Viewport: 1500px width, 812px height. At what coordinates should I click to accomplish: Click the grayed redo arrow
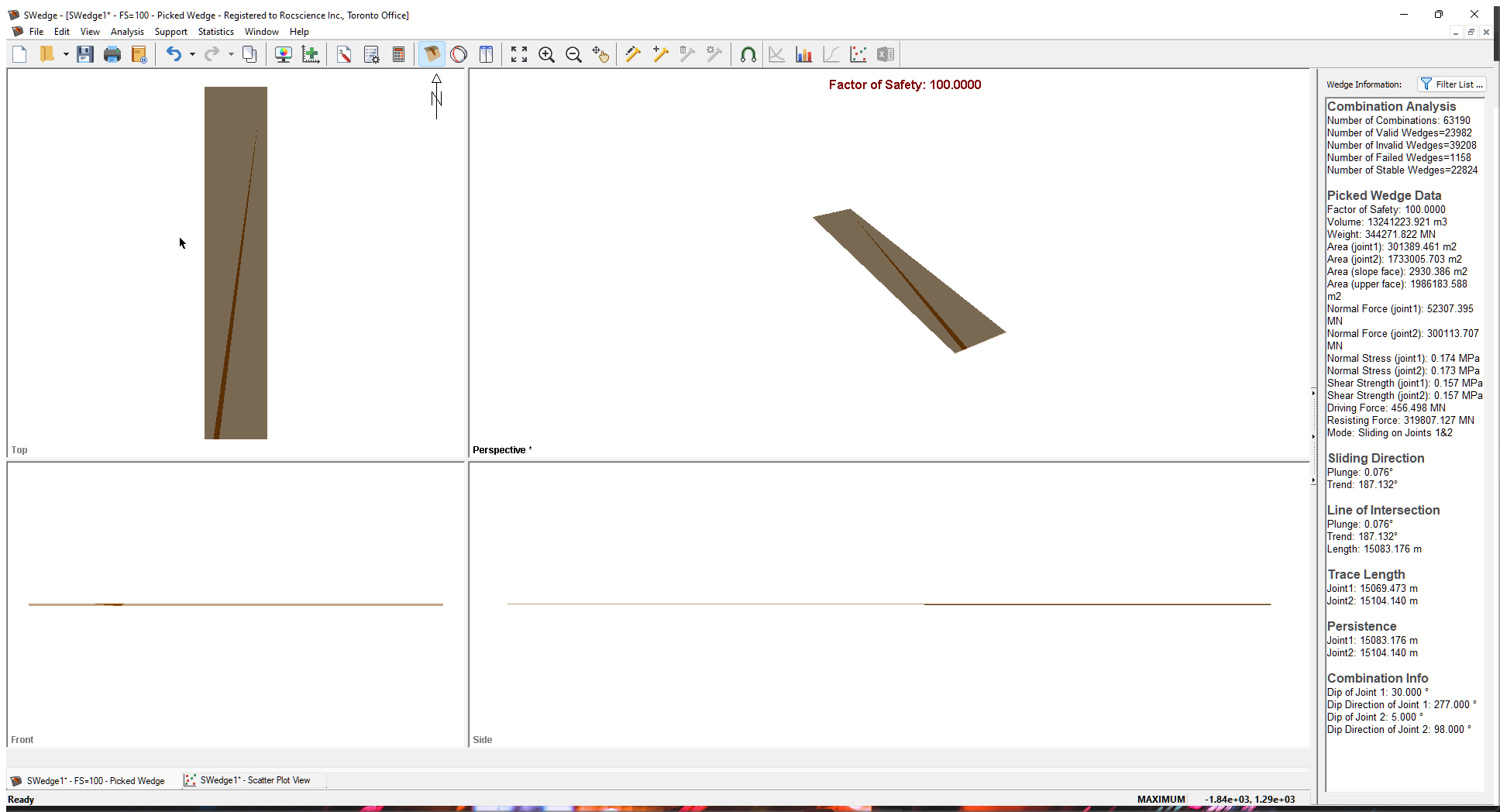pos(212,54)
